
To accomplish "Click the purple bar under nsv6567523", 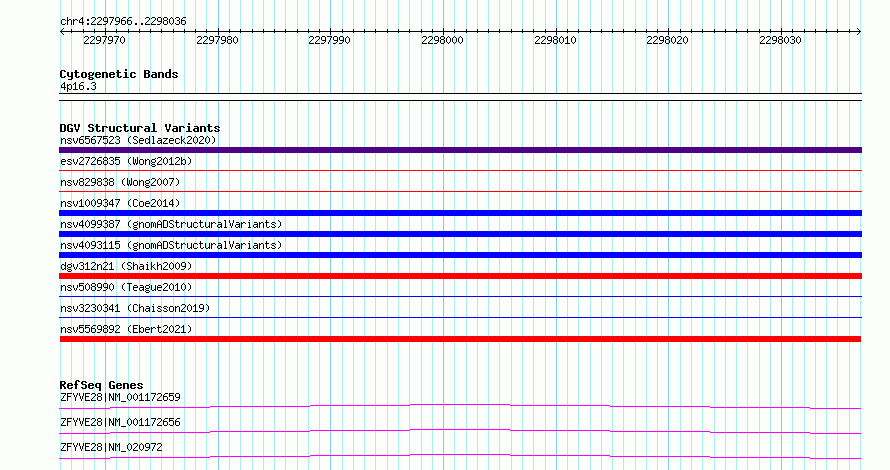I will (x=460, y=150).
